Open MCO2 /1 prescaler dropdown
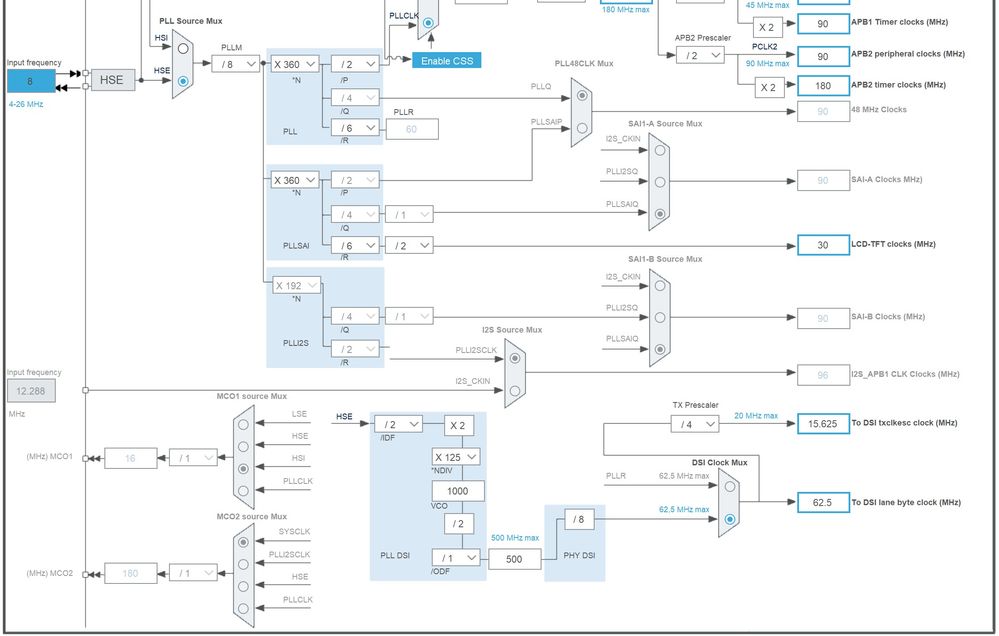 [x=193, y=573]
